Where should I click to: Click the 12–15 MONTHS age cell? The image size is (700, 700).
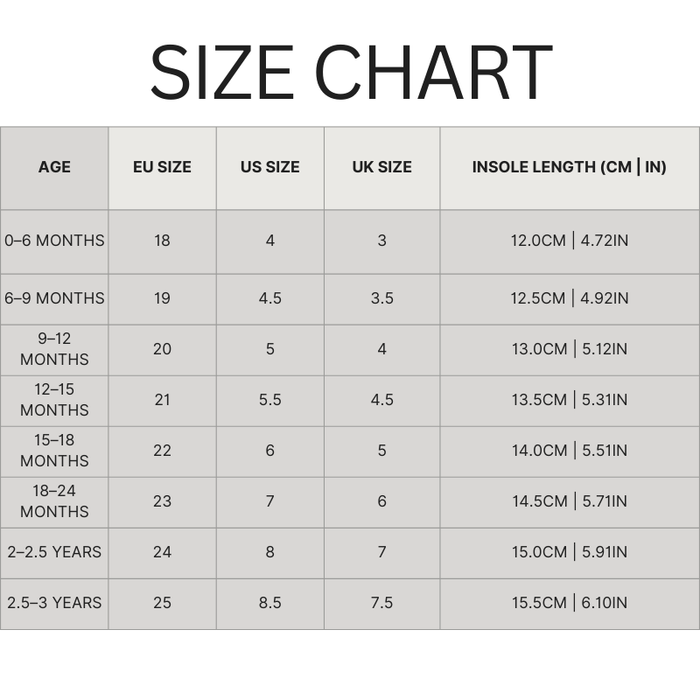(x=54, y=400)
